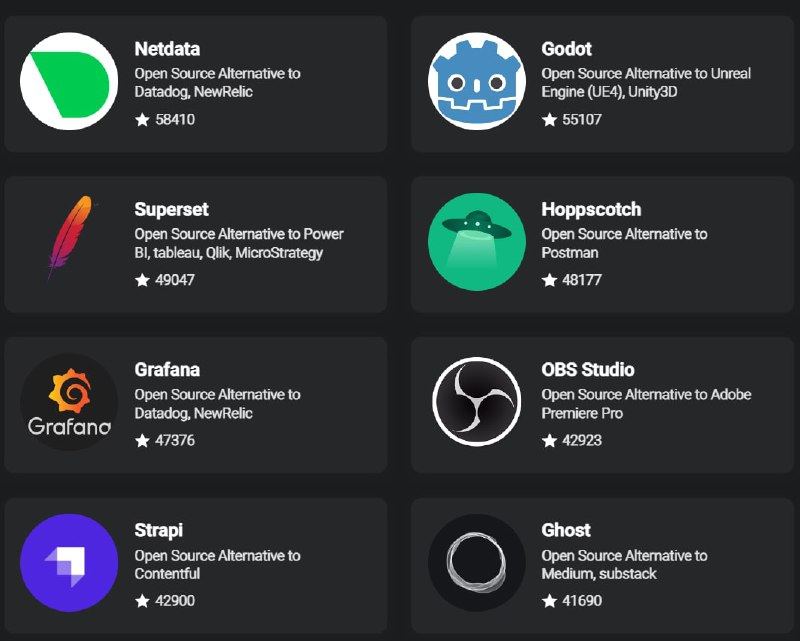Open the OBS Studio circular logo
The image size is (800, 641).
476,401
